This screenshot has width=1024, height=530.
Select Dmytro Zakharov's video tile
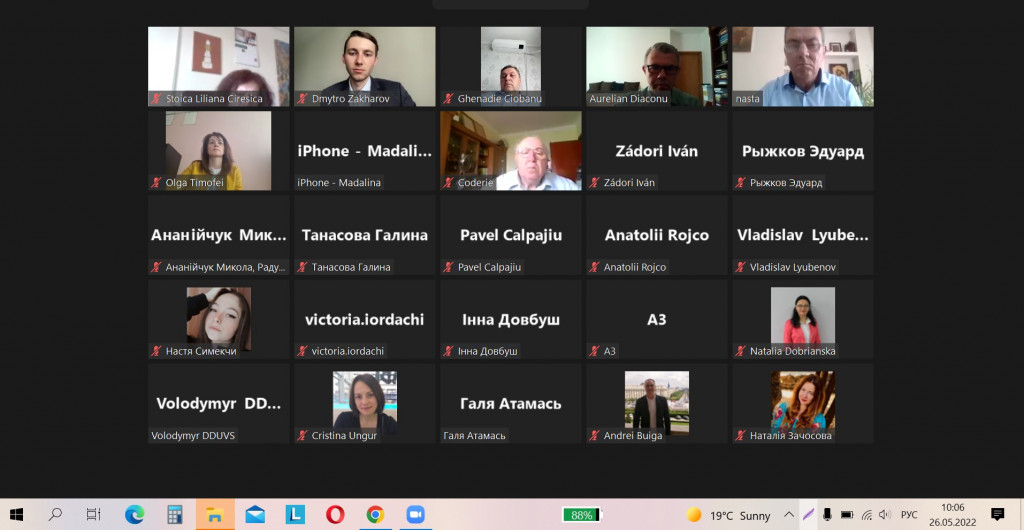click(364, 67)
